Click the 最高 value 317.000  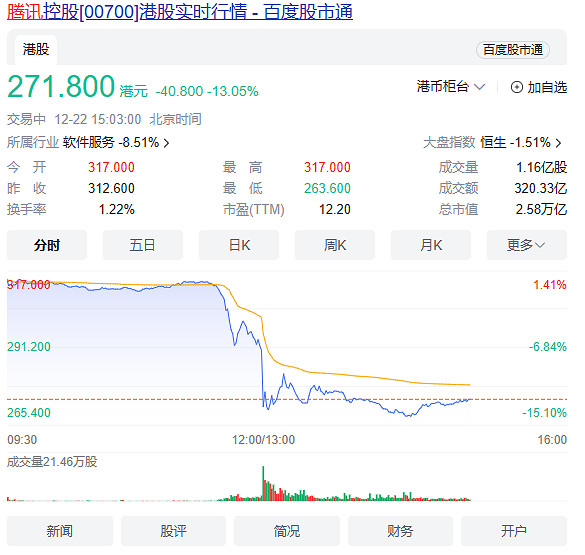point(327,167)
